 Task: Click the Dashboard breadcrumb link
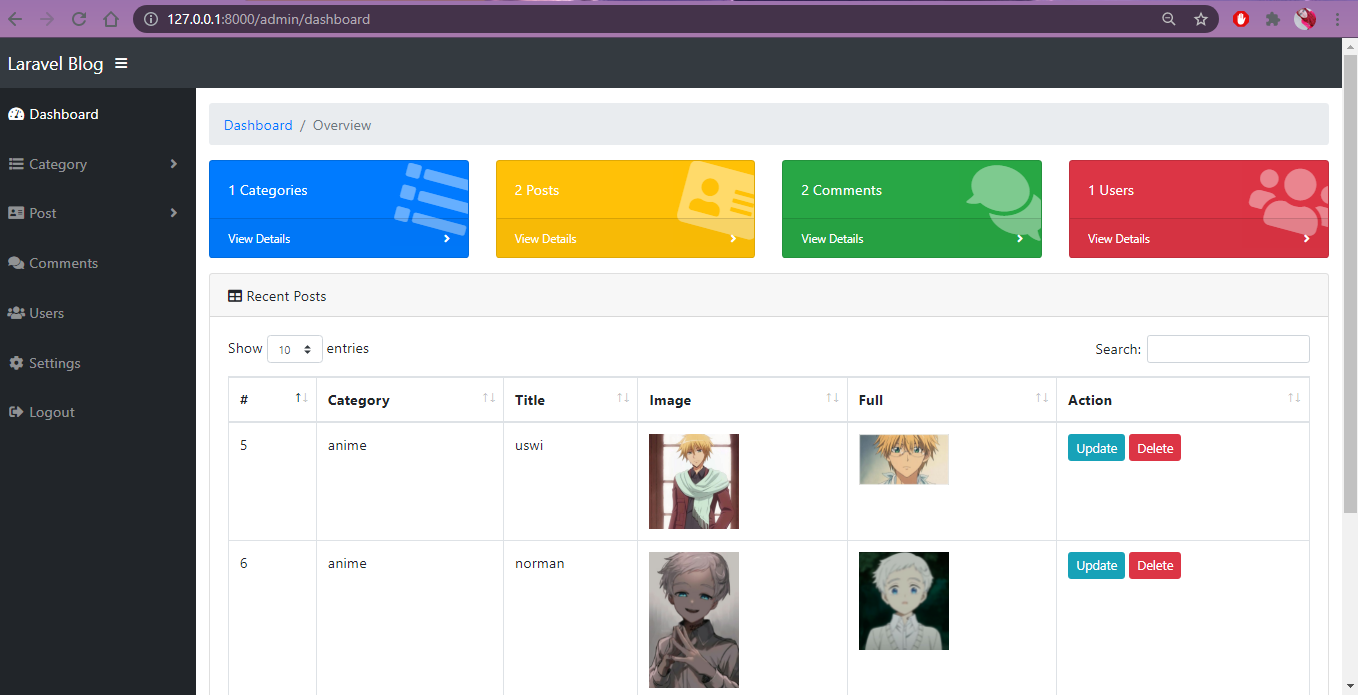(x=258, y=125)
